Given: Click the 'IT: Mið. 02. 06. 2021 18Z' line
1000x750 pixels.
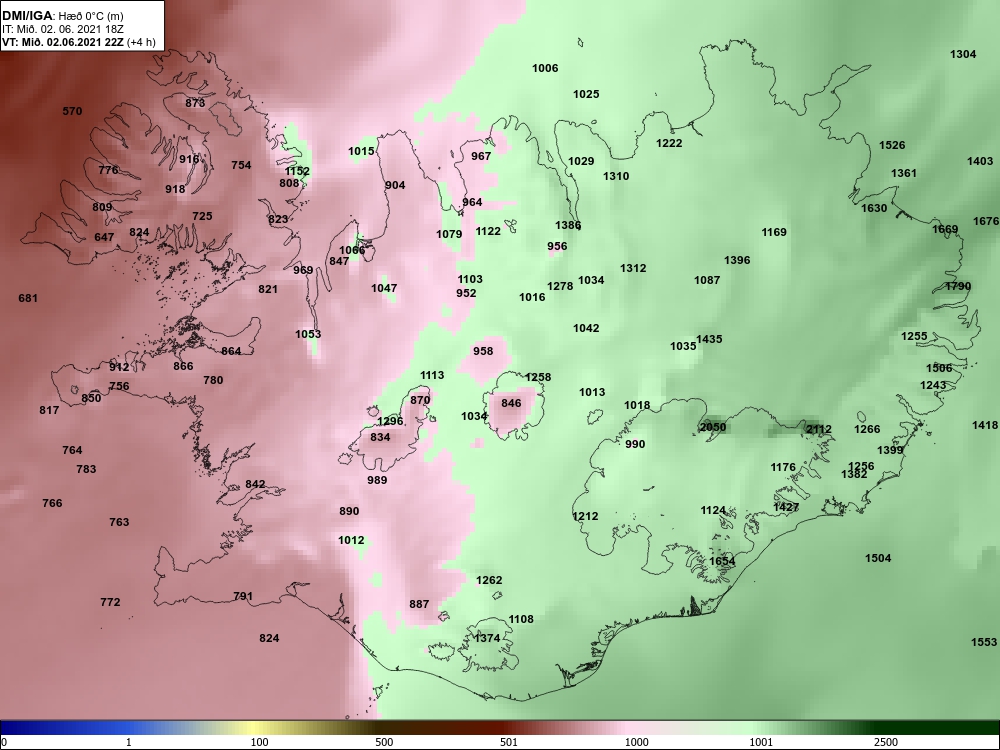Looking at the screenshot, I should [x=62, y=29].
